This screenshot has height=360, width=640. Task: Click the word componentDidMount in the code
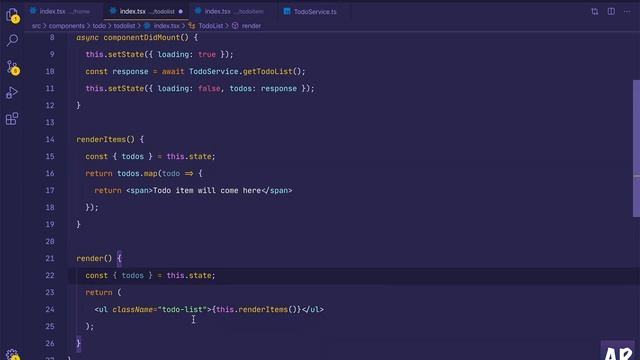pos(142,37)
